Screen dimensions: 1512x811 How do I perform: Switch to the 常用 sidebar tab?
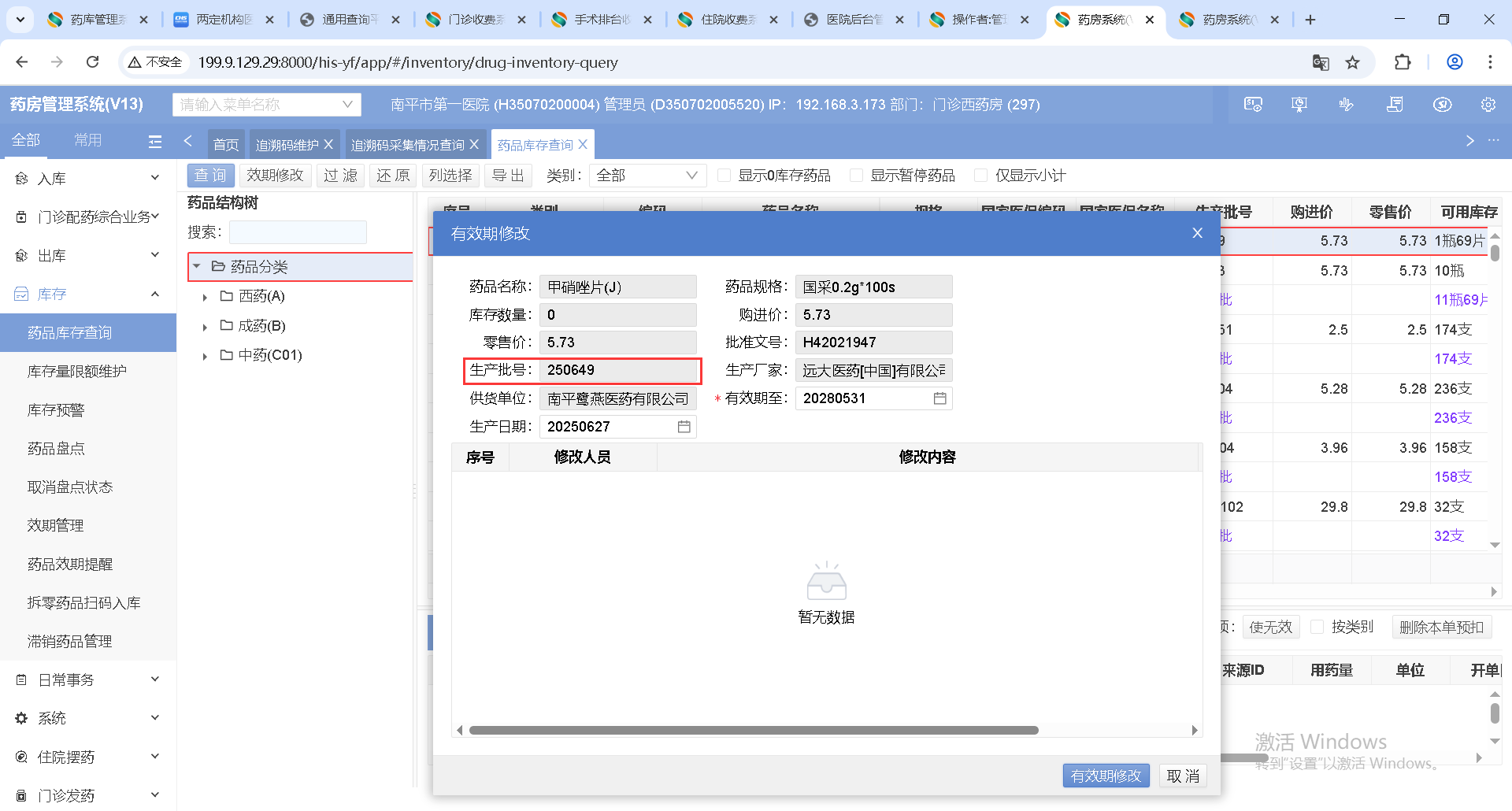[x=87, y=140]
